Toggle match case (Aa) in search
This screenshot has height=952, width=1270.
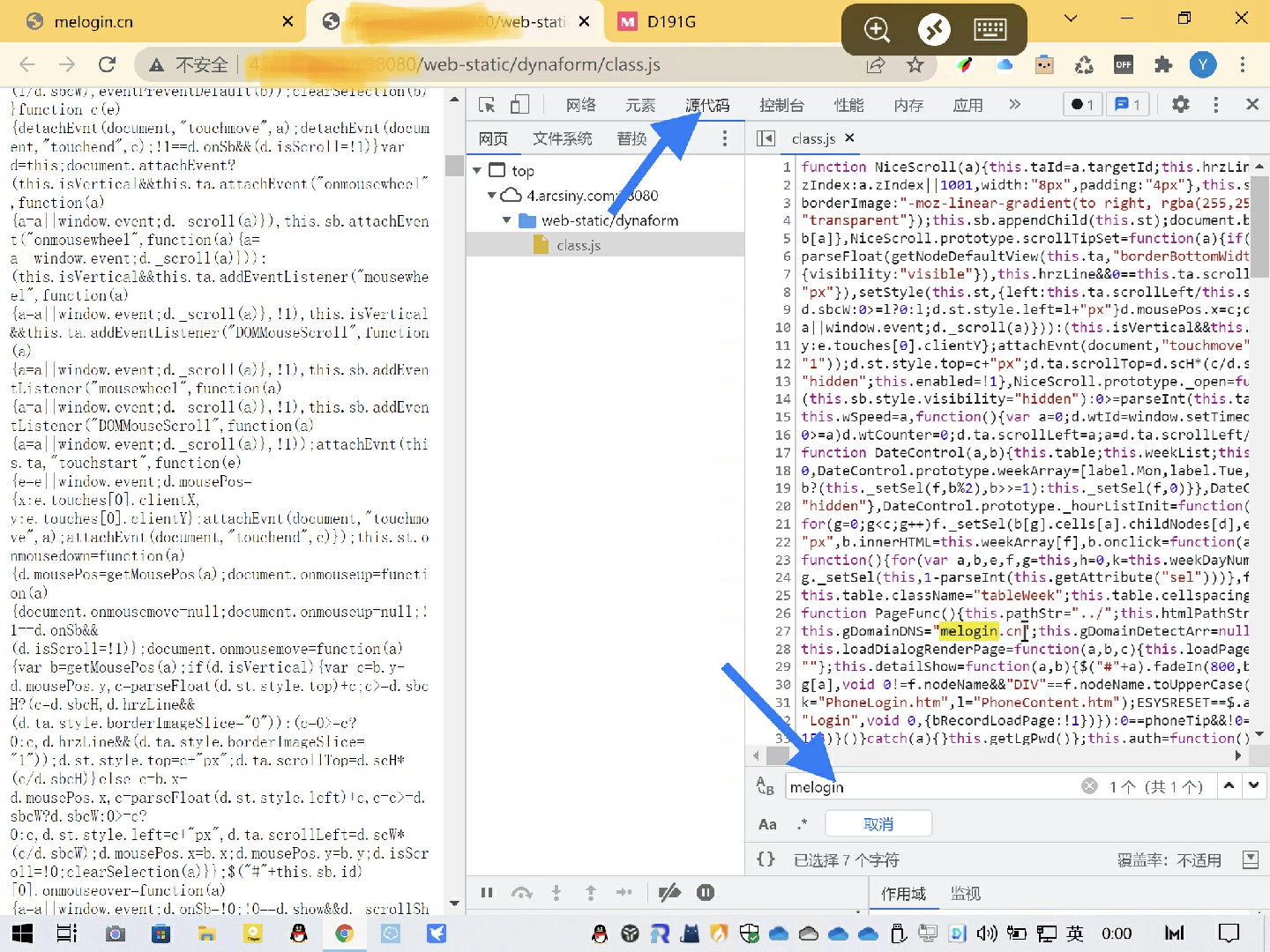(x=767, y=824)
